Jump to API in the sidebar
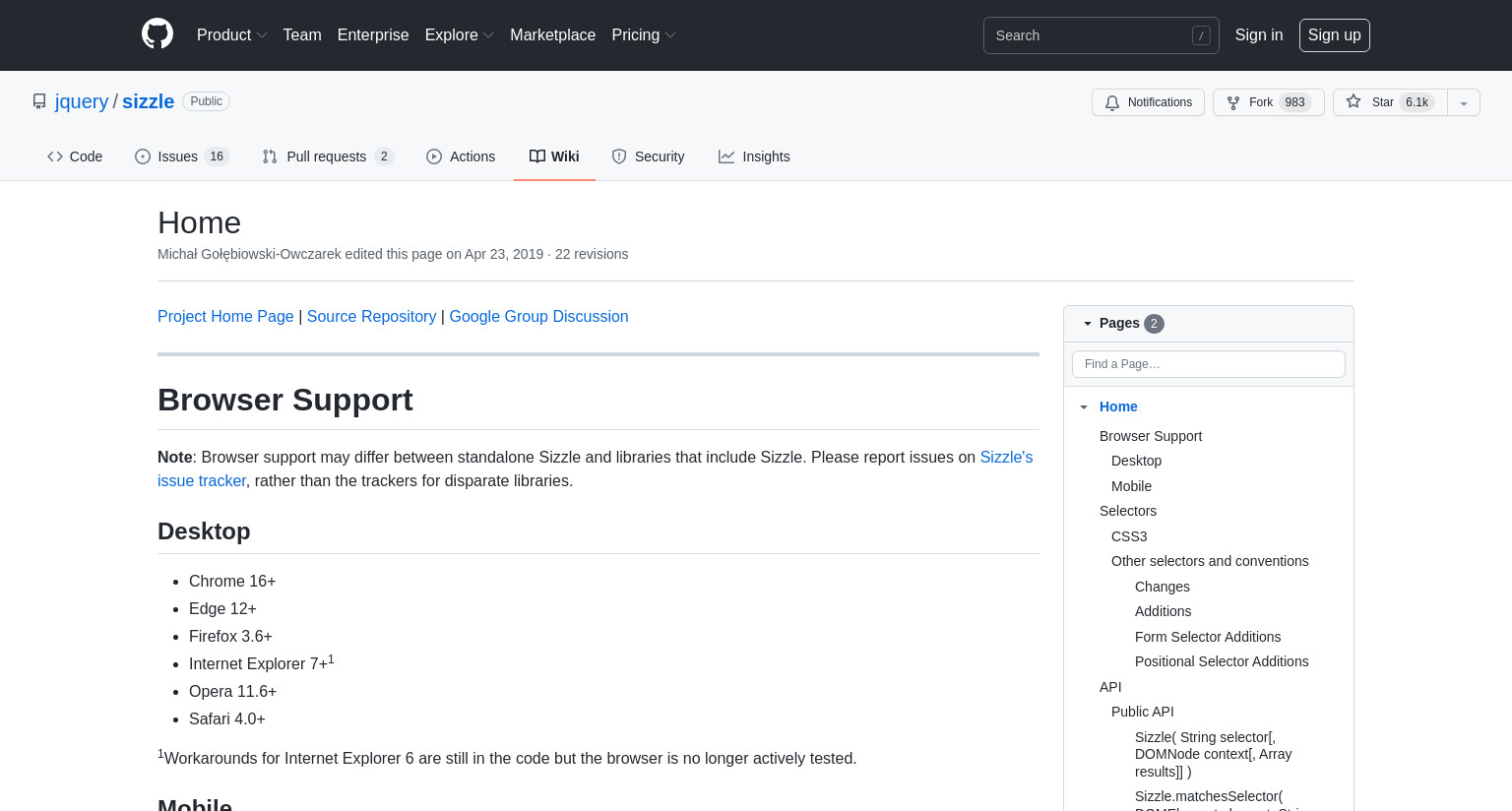 coord(1110,687)
